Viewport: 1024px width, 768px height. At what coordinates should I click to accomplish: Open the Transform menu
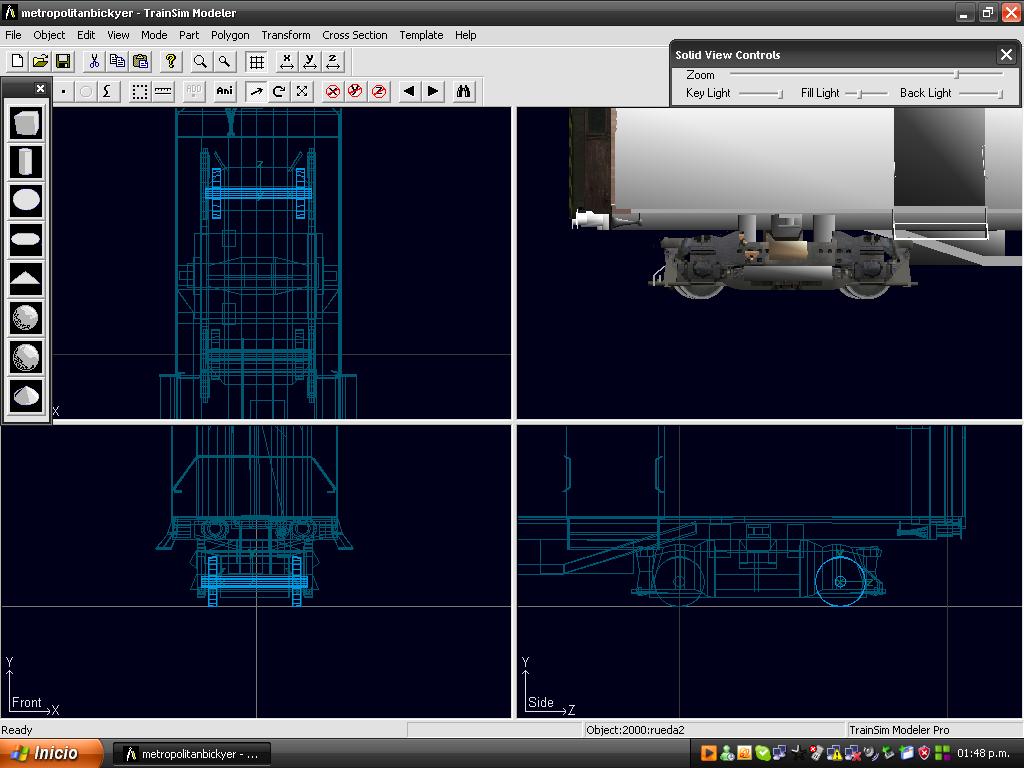[285, 35]
